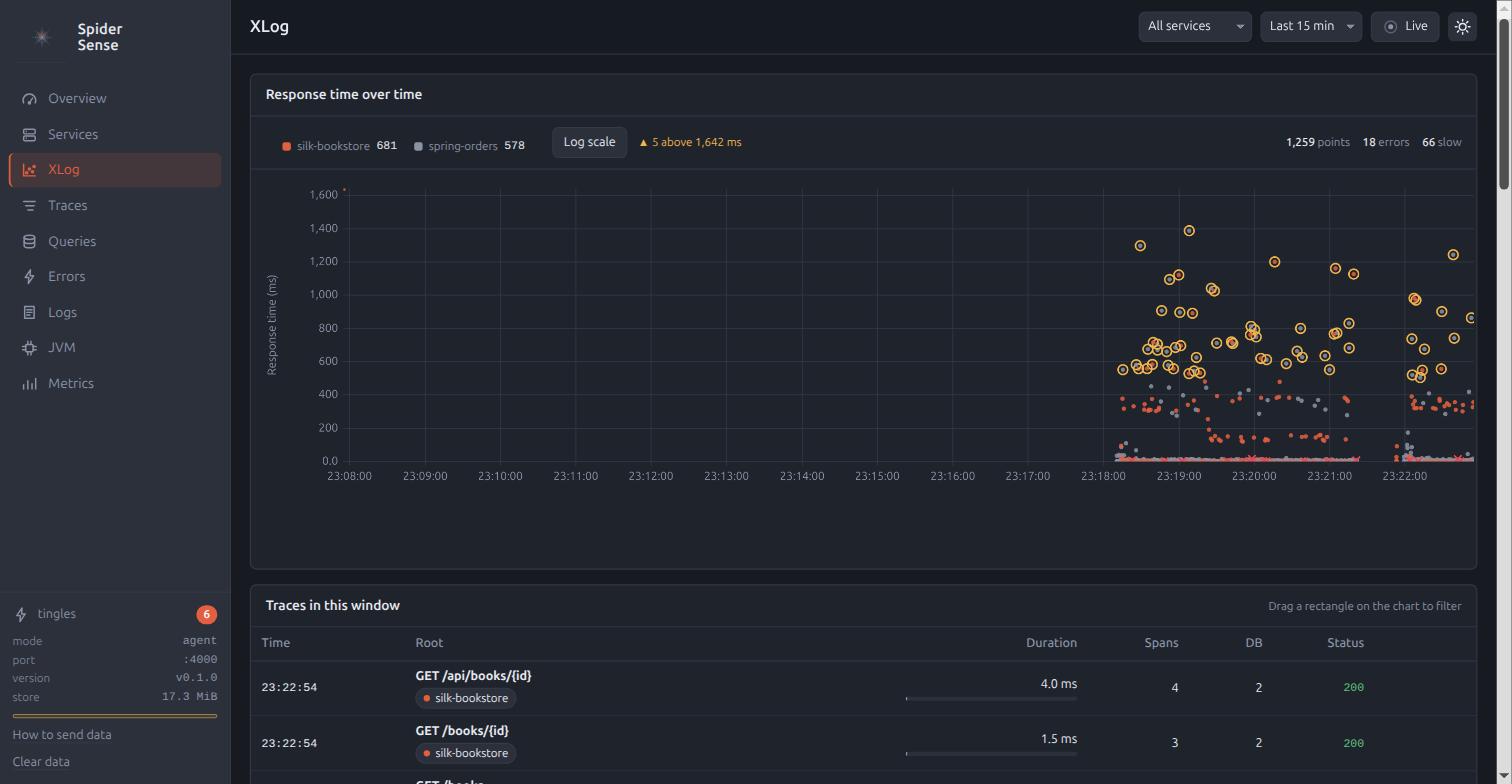Click the JVM chip icon
The width and height of the screenshot is (1512, 784).
(x=29, y=347)
